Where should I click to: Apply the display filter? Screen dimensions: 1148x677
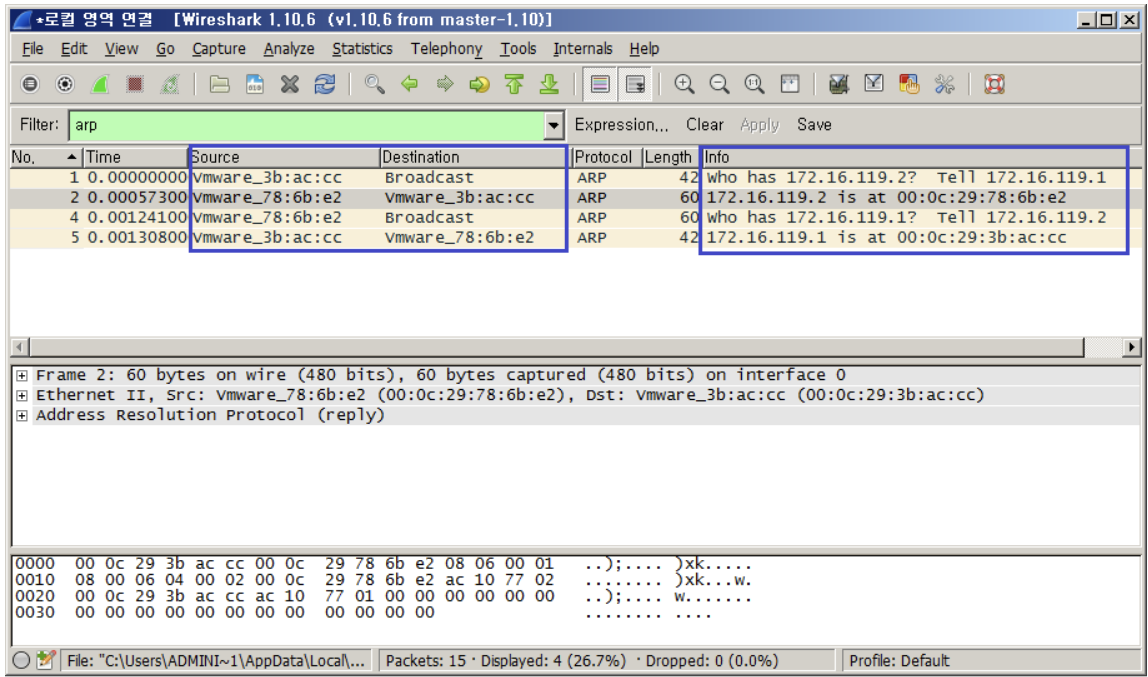point(760,125)
